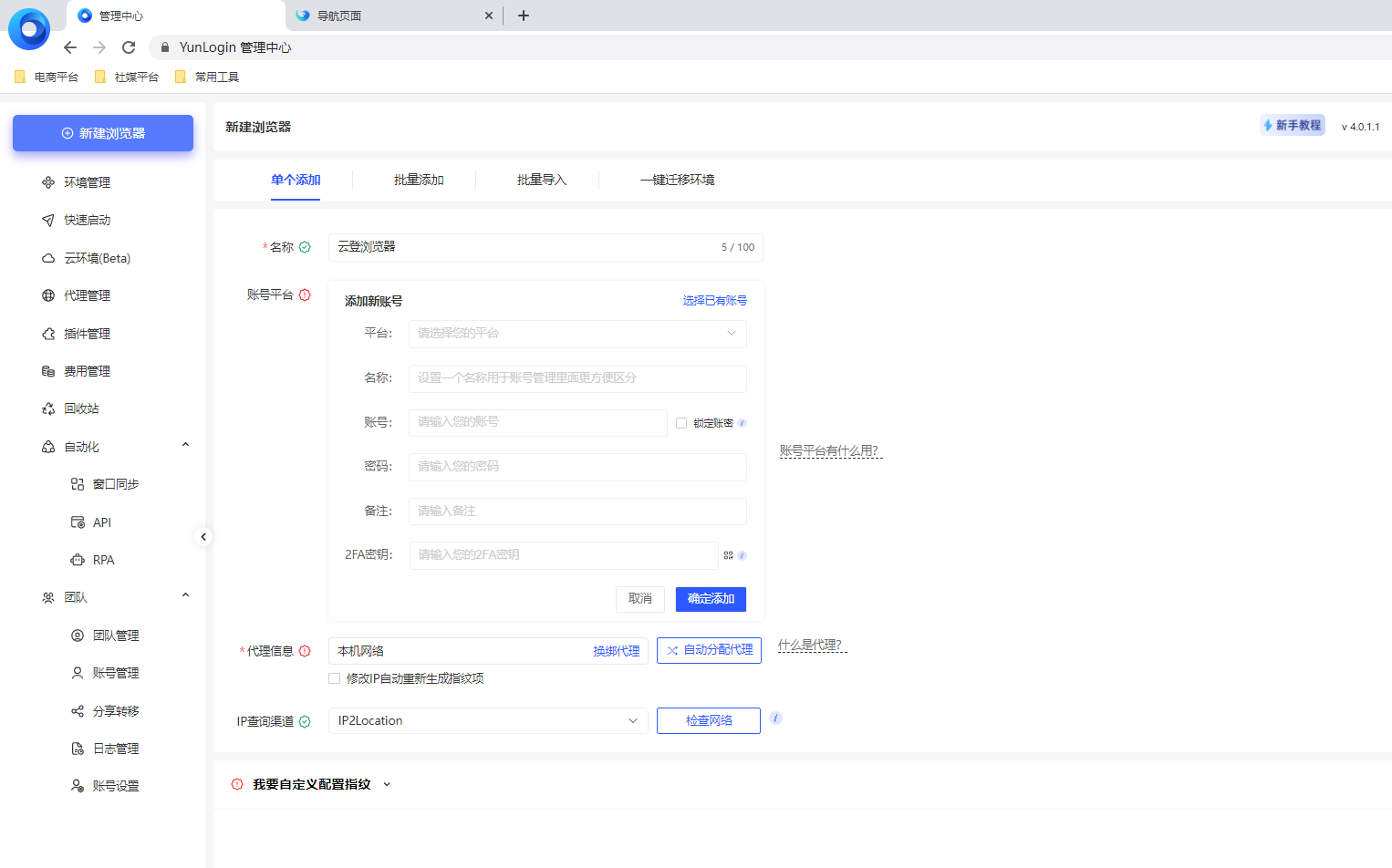Click the 检查网络 button
Screen dimensions: 1392x868
tap(708, 720)
